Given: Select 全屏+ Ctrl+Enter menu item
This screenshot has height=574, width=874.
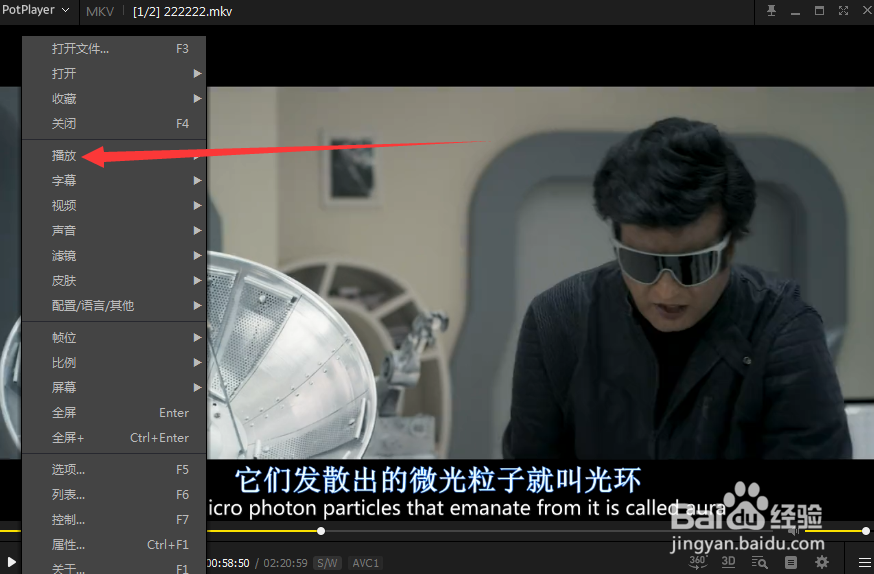Looking at the screenshot, I should coord(114,438).
